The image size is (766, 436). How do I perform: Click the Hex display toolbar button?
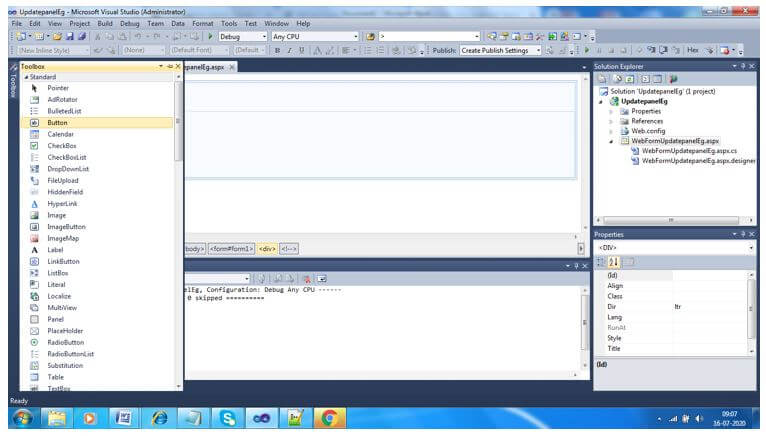tap(692, 50)
